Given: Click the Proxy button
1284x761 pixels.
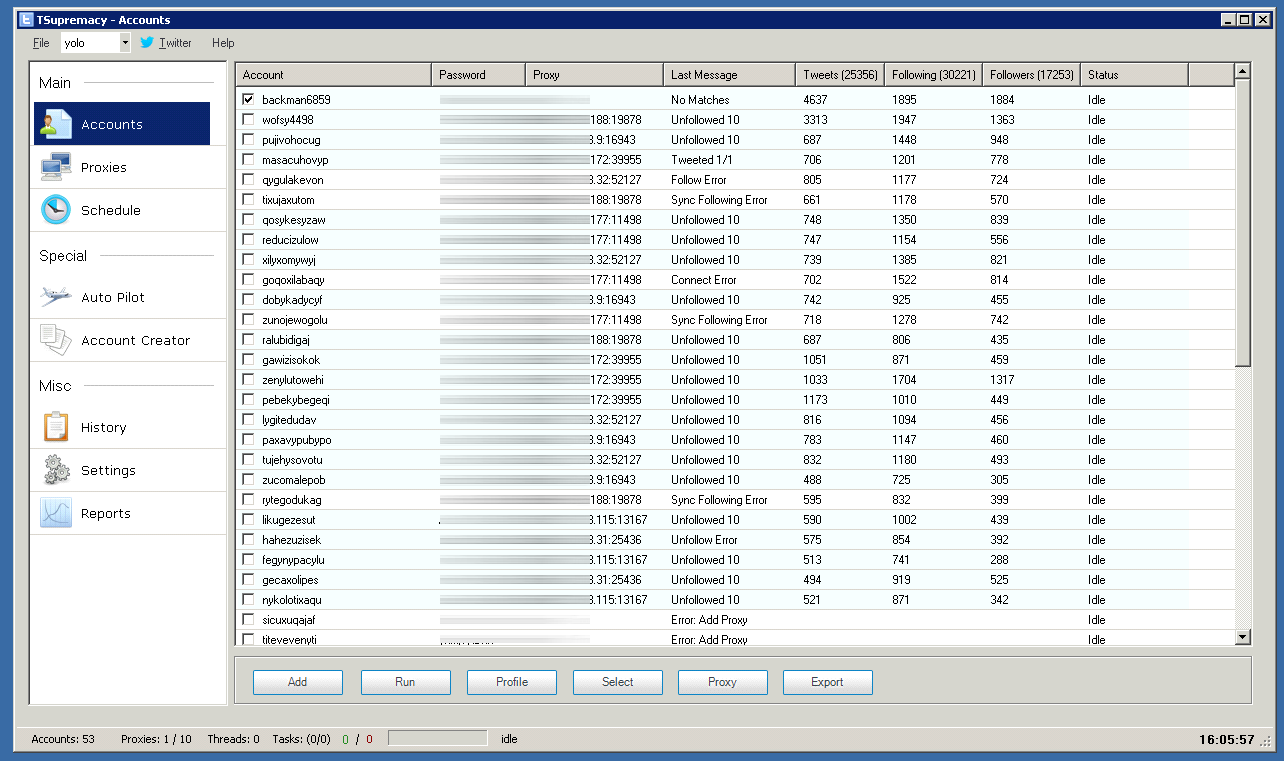Looking at the screenshot, I should pos(723,682).
